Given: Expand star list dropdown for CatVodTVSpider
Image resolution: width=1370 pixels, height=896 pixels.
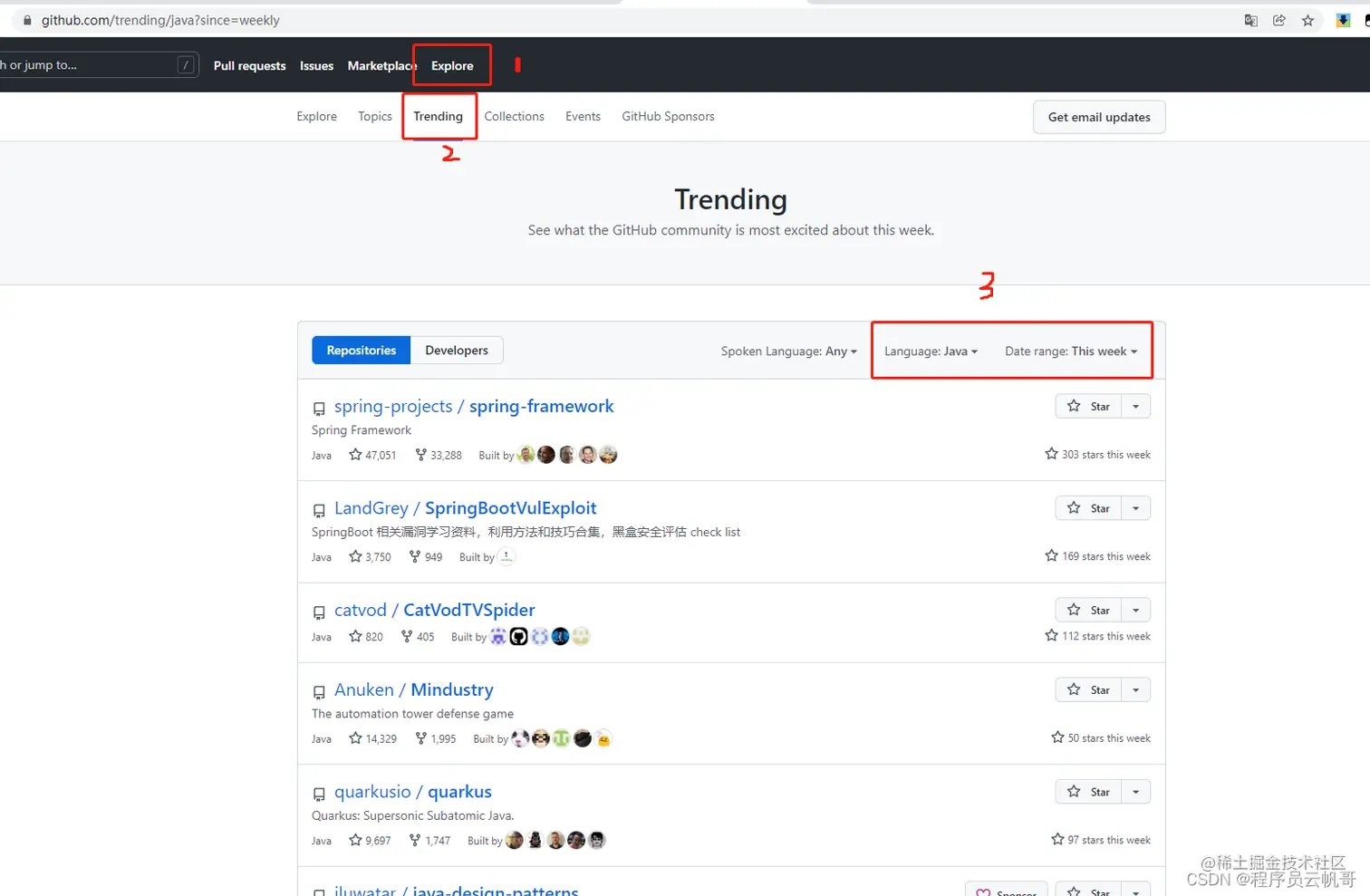Looking at the screenshot, I should 1136,610.
